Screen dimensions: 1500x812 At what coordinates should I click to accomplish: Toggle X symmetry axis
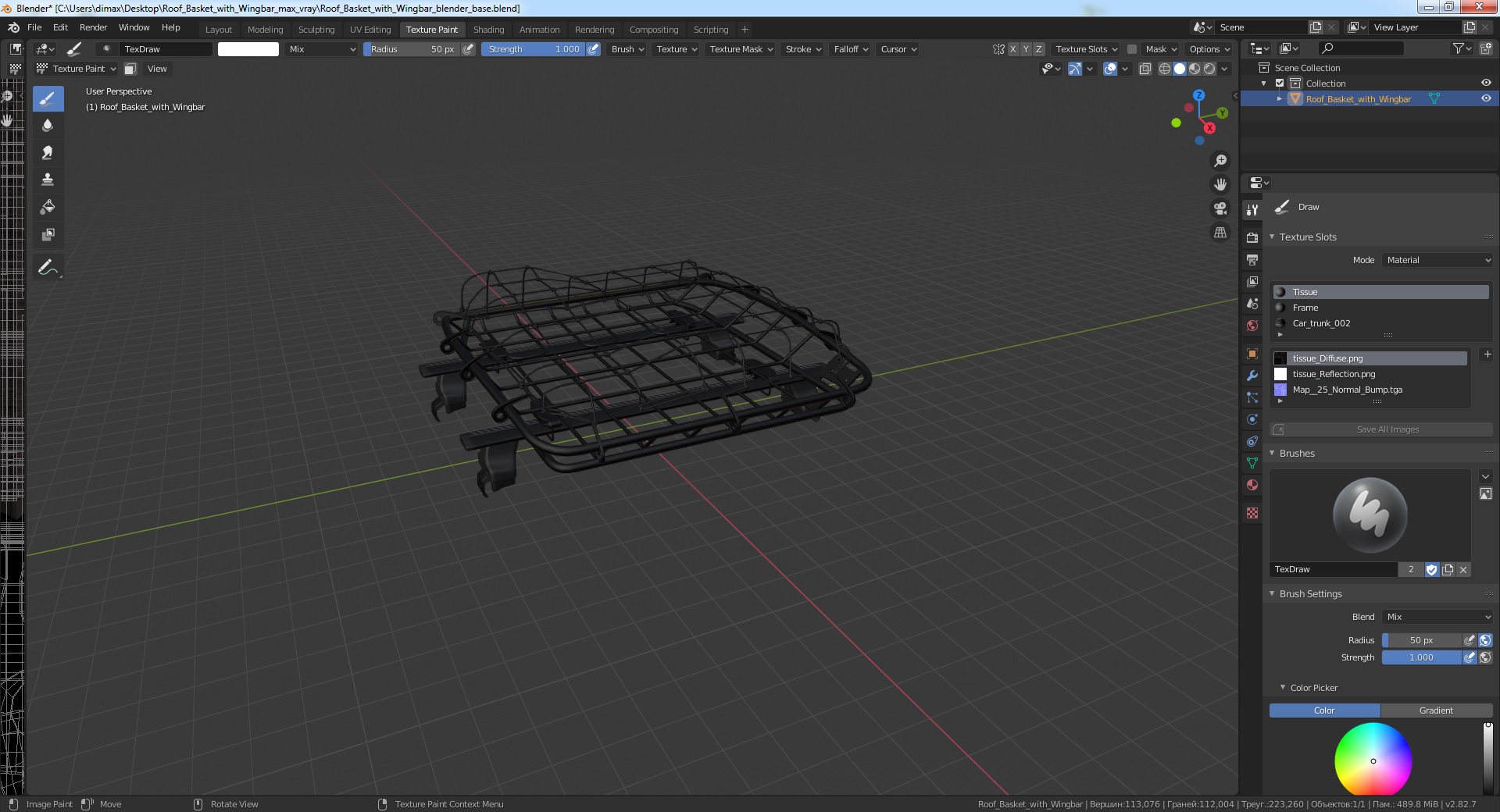pyautogui.click(x=1013, y=48)
